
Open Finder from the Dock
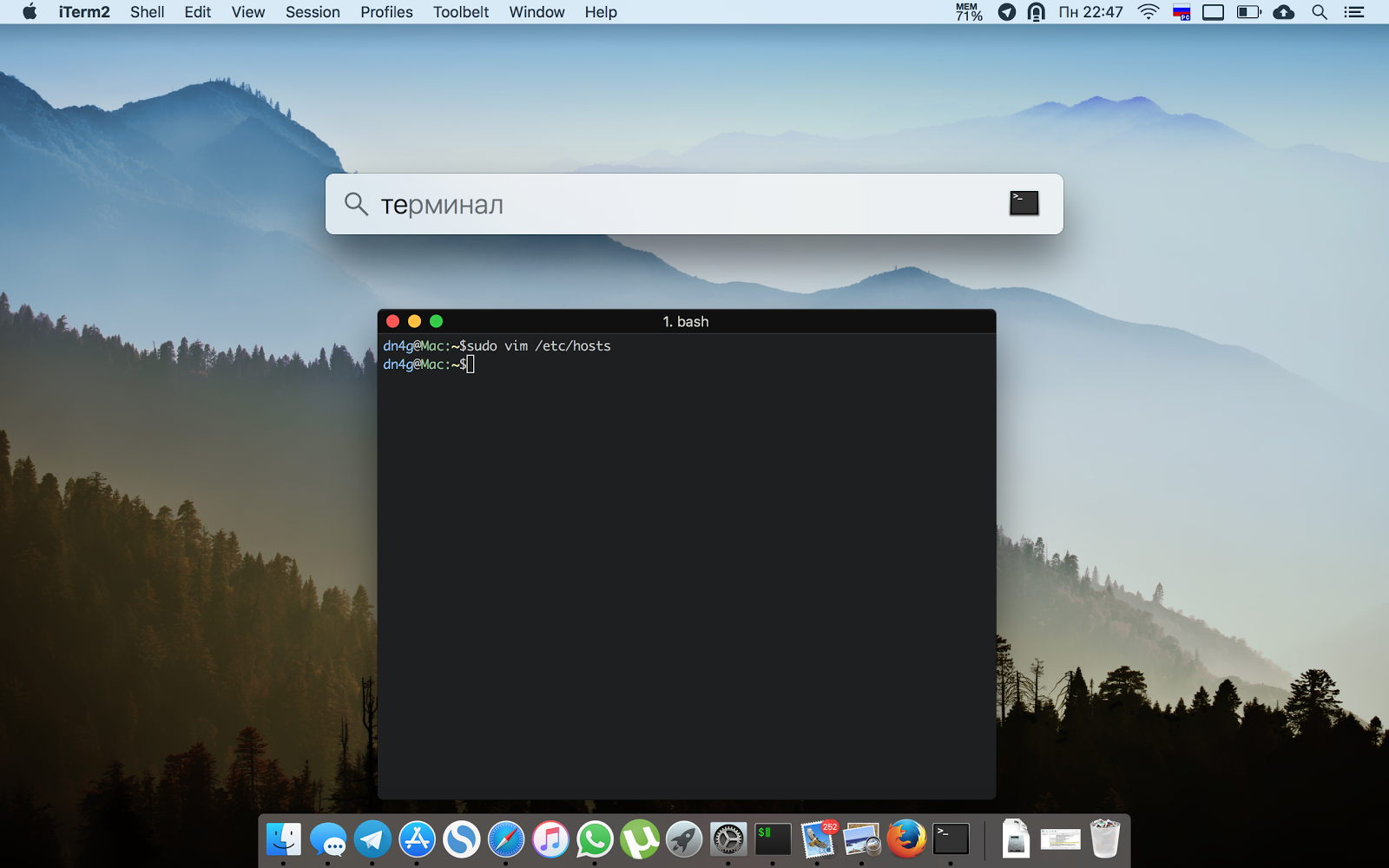click(284, 839)
